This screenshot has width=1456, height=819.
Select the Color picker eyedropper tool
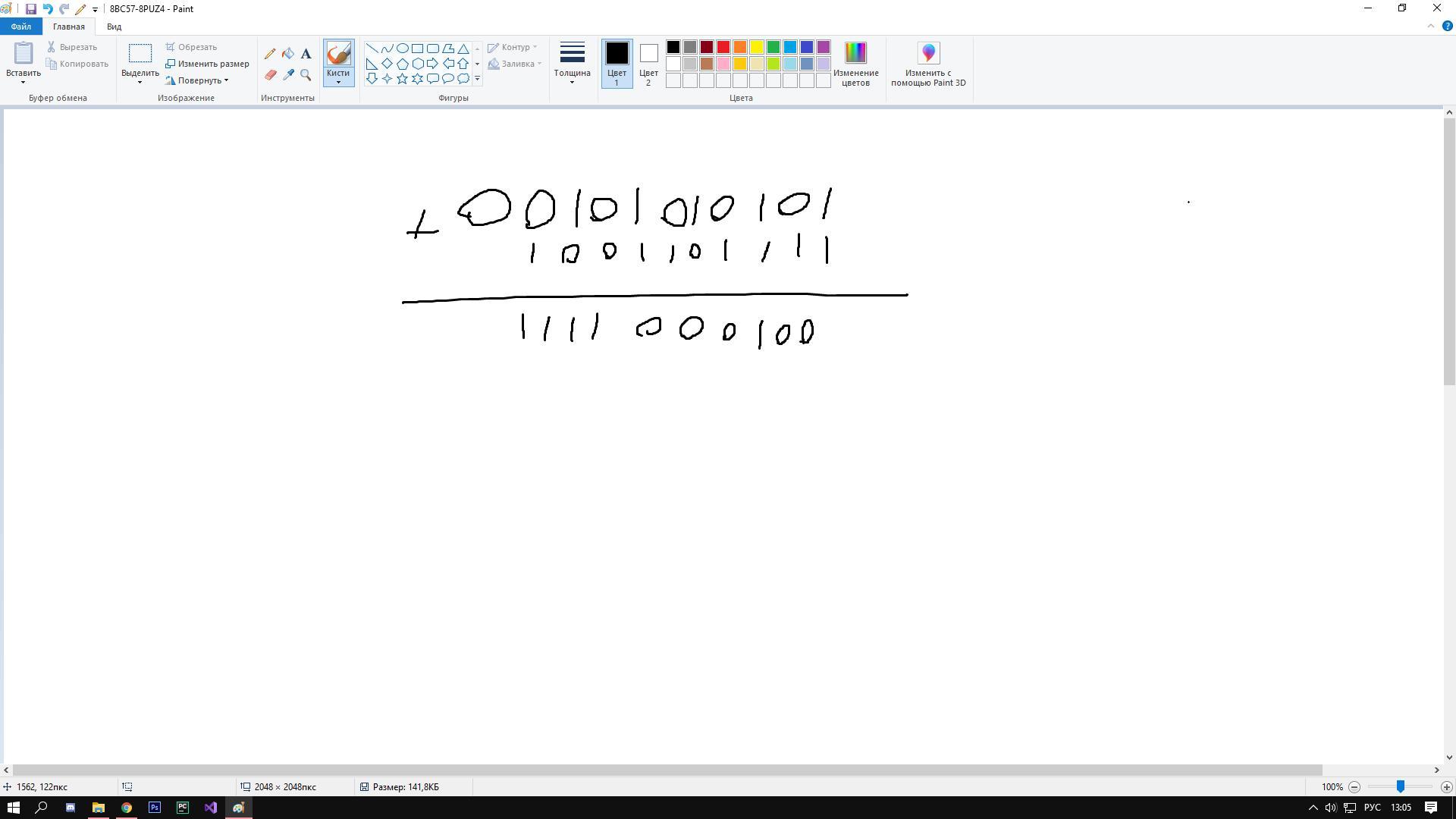[288, 74]
